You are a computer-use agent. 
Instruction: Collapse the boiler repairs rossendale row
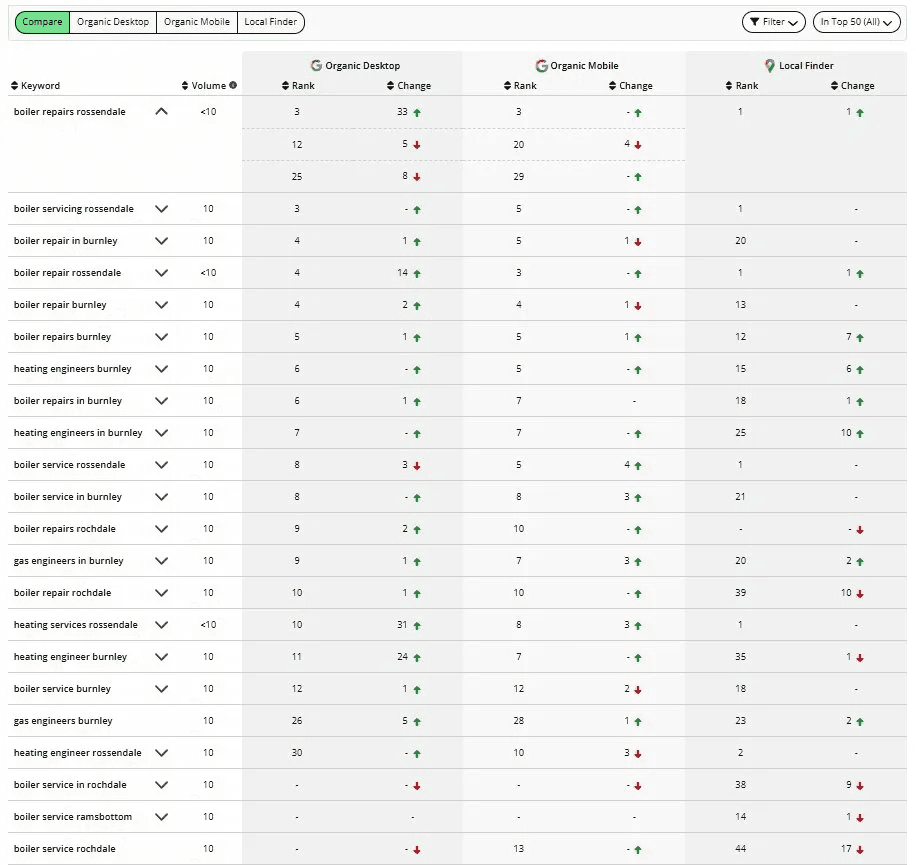pos(163,111)
